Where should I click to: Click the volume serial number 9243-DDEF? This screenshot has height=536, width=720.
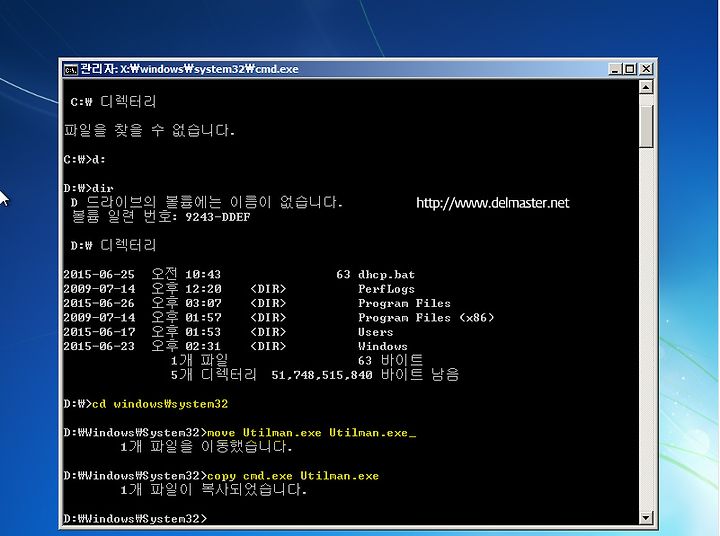[x=218, y=217]
